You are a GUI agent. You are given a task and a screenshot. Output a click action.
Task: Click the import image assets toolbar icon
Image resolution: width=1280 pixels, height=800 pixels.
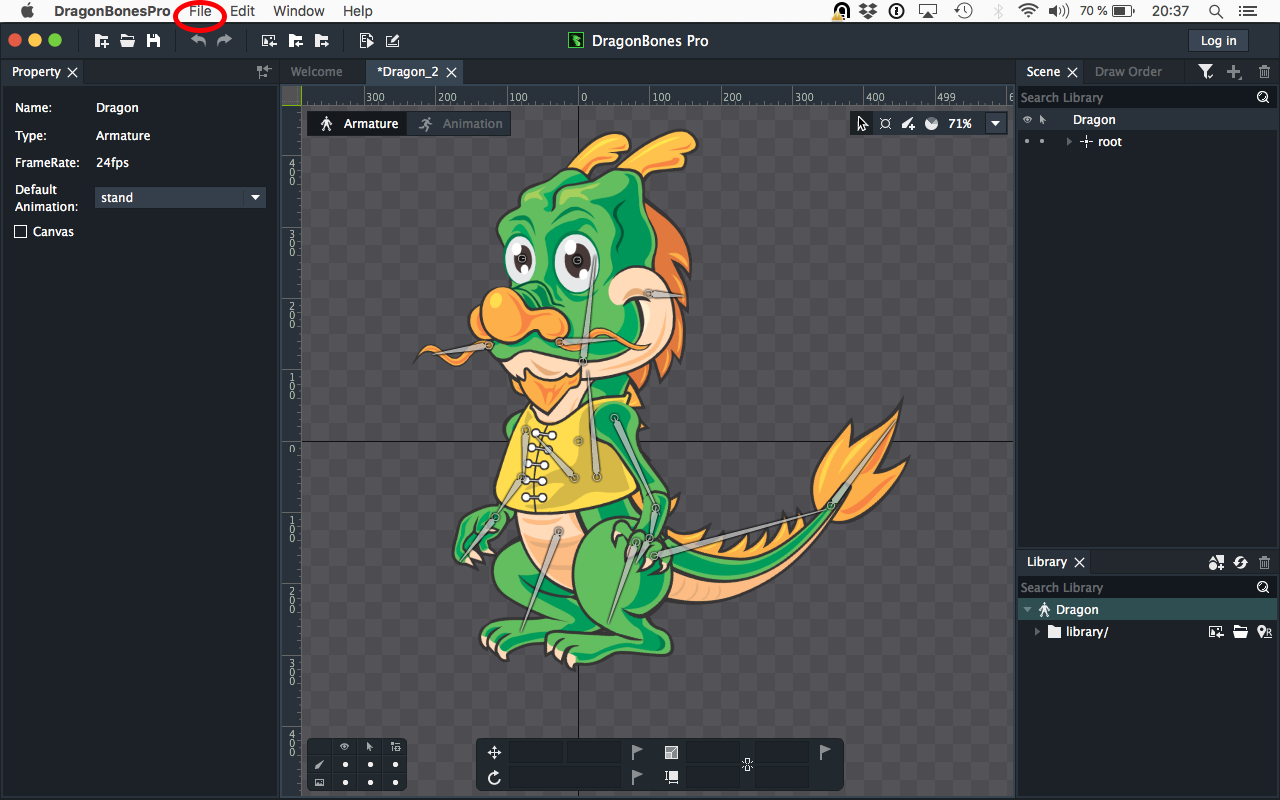pos(269,41)
